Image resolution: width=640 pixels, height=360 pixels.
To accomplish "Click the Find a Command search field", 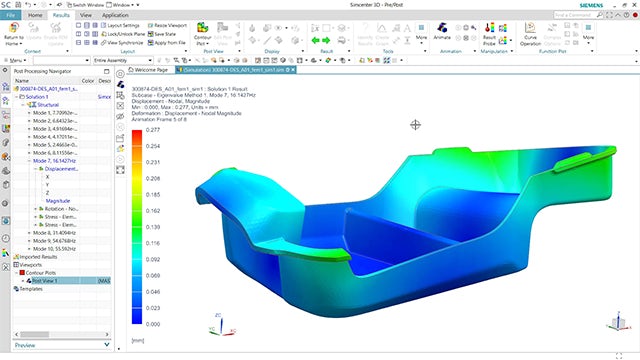I will (x=575, y=15).
